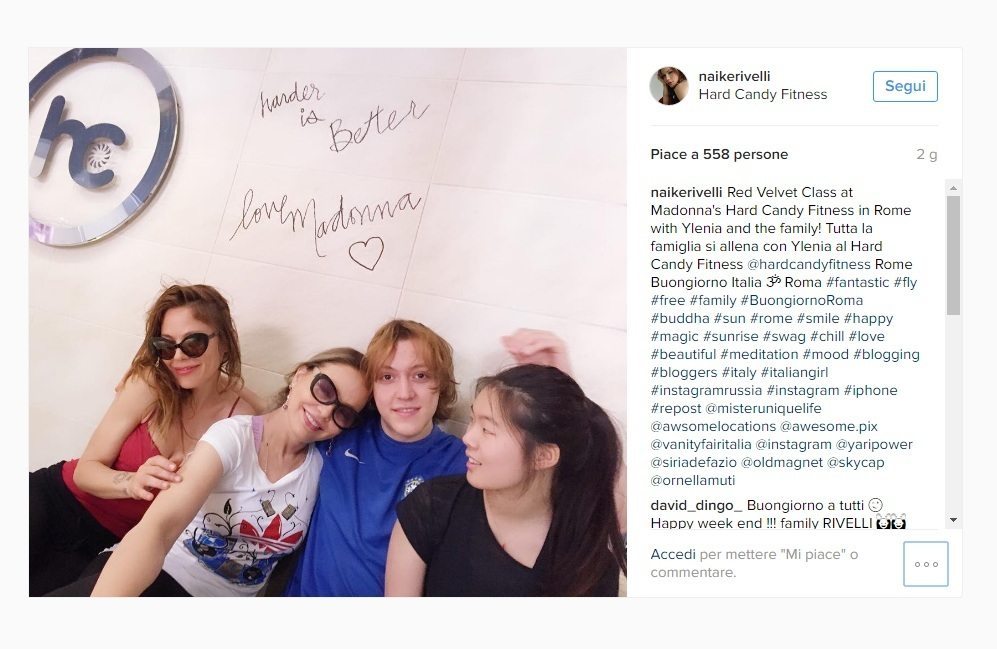Open the three-dots more options button
Image resolution: width=997 pixels, height=649 pixels.
pyautogui.click(x=926, y=564)
